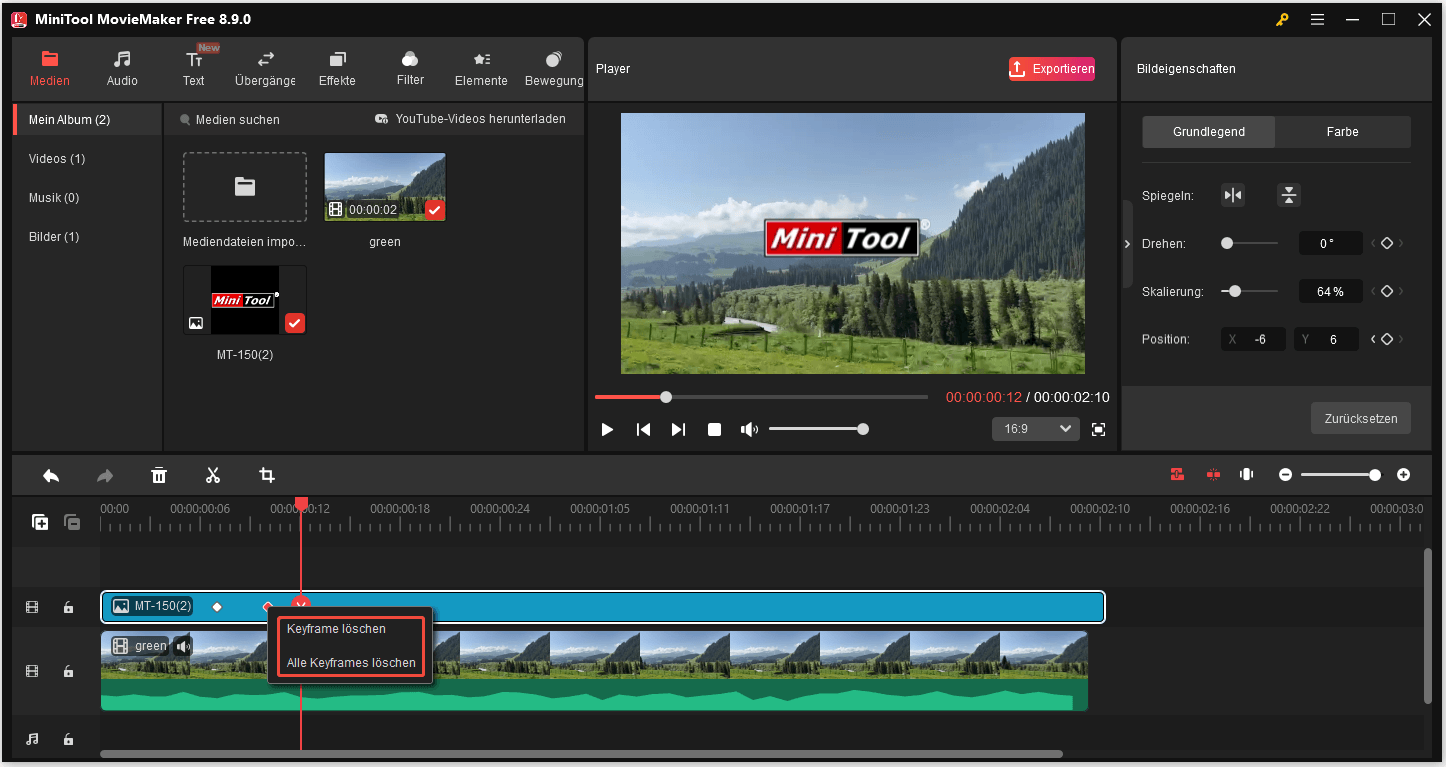This screenshot has width=1446, height=767.
Task: Split the clip with scissors icon
Action: (x=213, y=475)
